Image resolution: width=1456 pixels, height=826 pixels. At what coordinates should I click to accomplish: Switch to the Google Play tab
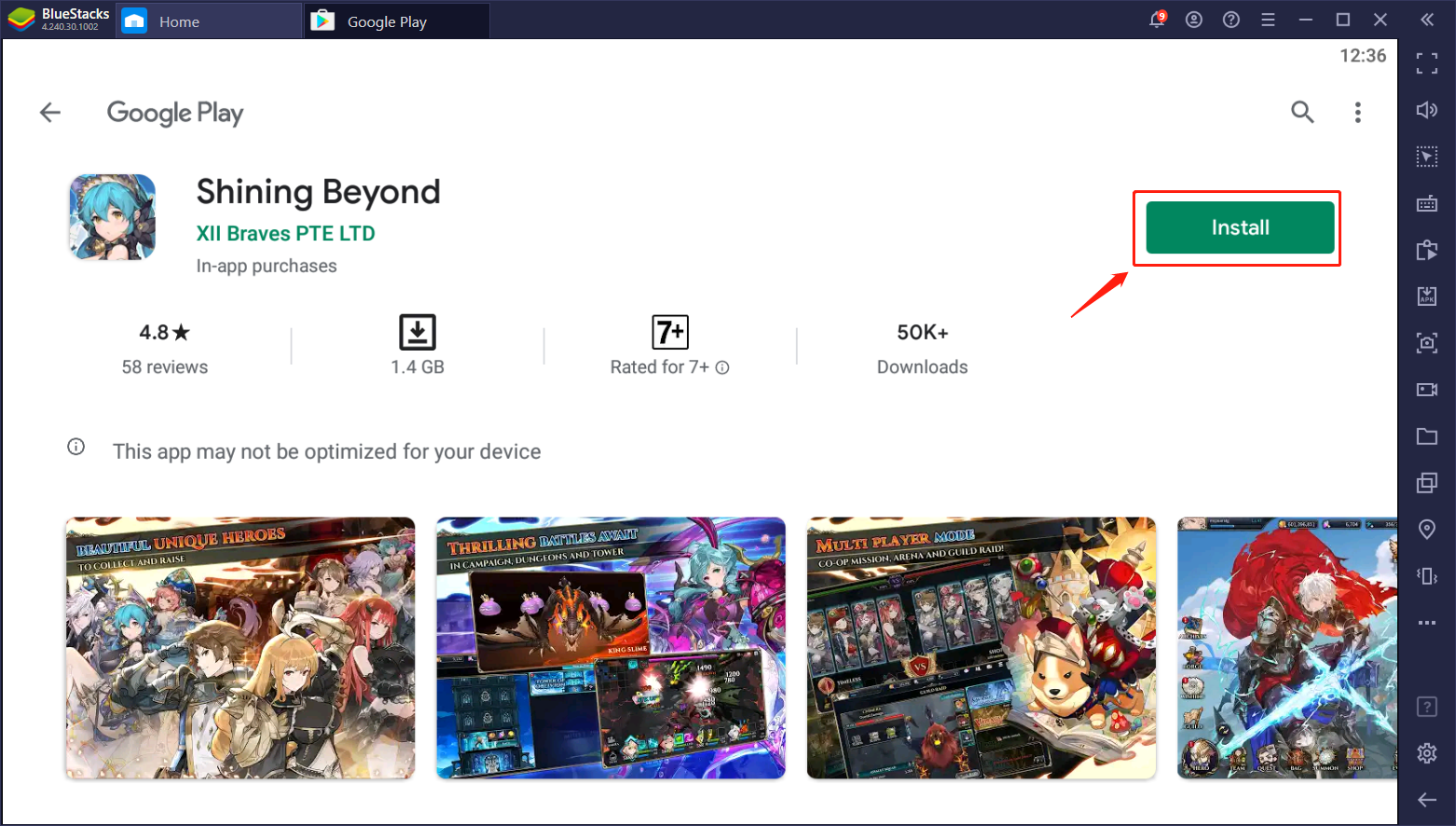[397, 21]
